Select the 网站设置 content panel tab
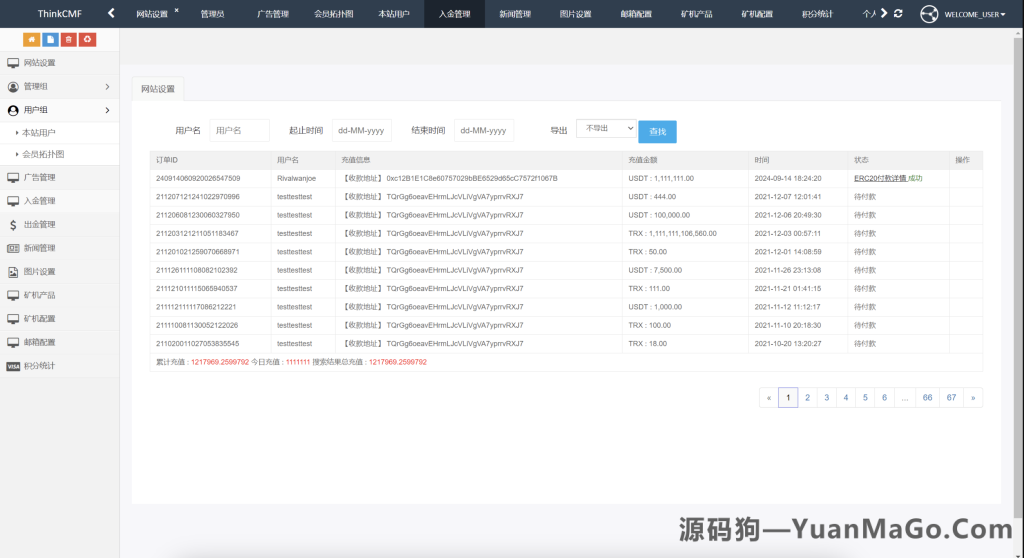1024x558 pixels. 158,89
